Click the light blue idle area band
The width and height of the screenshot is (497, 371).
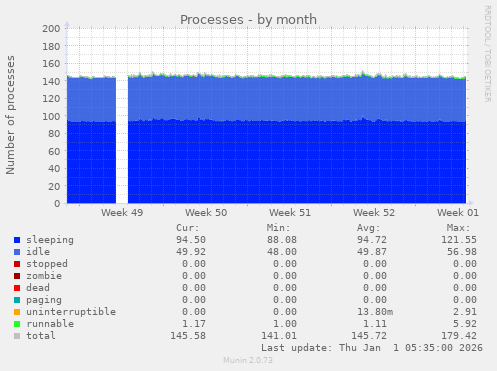click(x=267, y=99)
